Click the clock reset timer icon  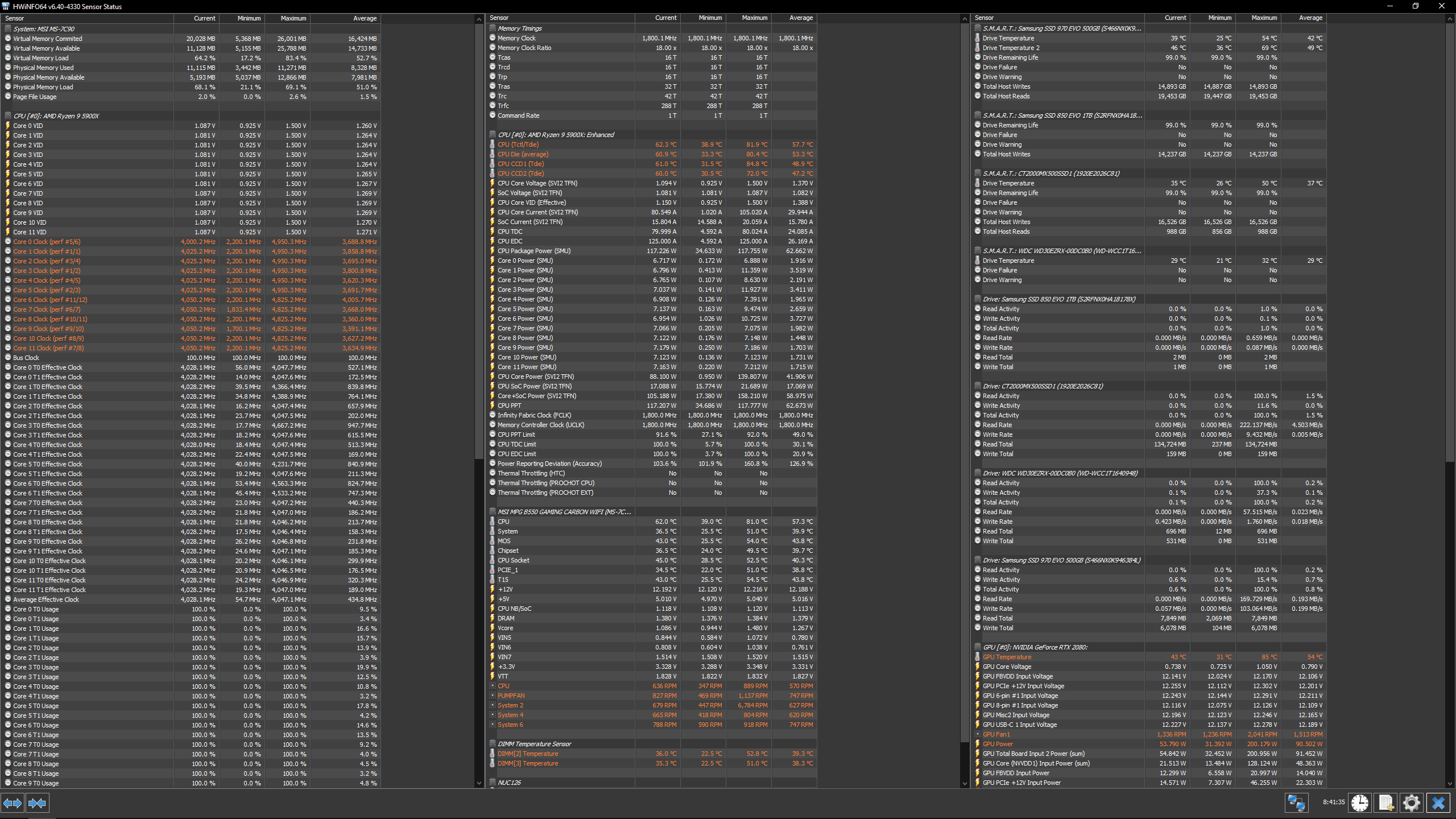1360,803
